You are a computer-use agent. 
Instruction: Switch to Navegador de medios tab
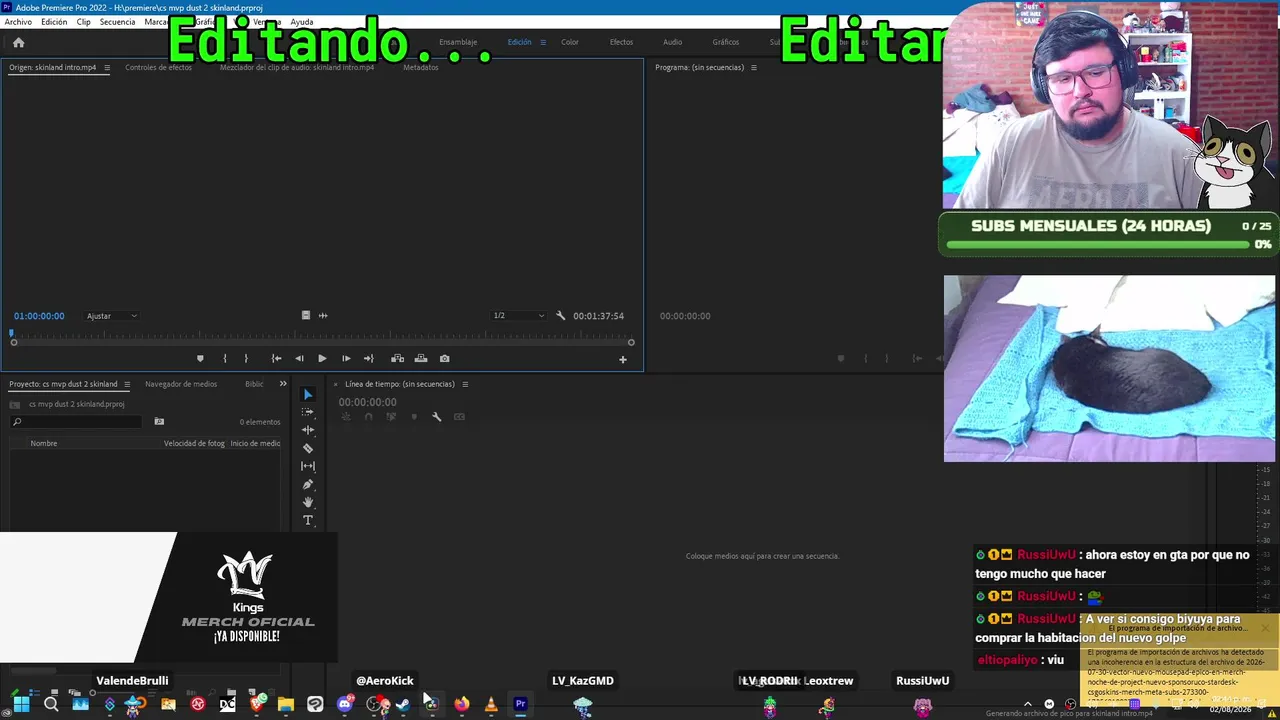click(x=181, y=384)
